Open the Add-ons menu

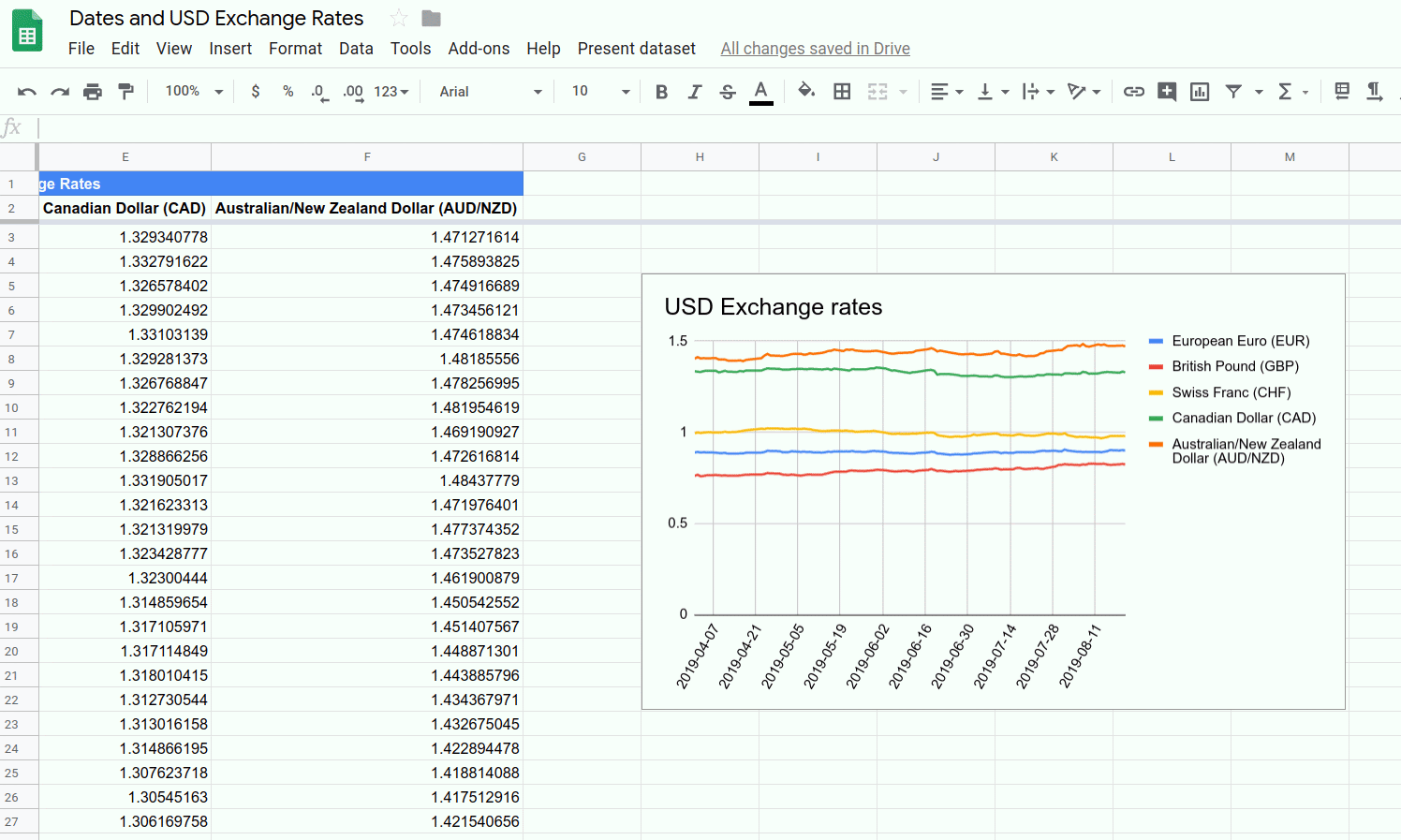coord(479,49)
